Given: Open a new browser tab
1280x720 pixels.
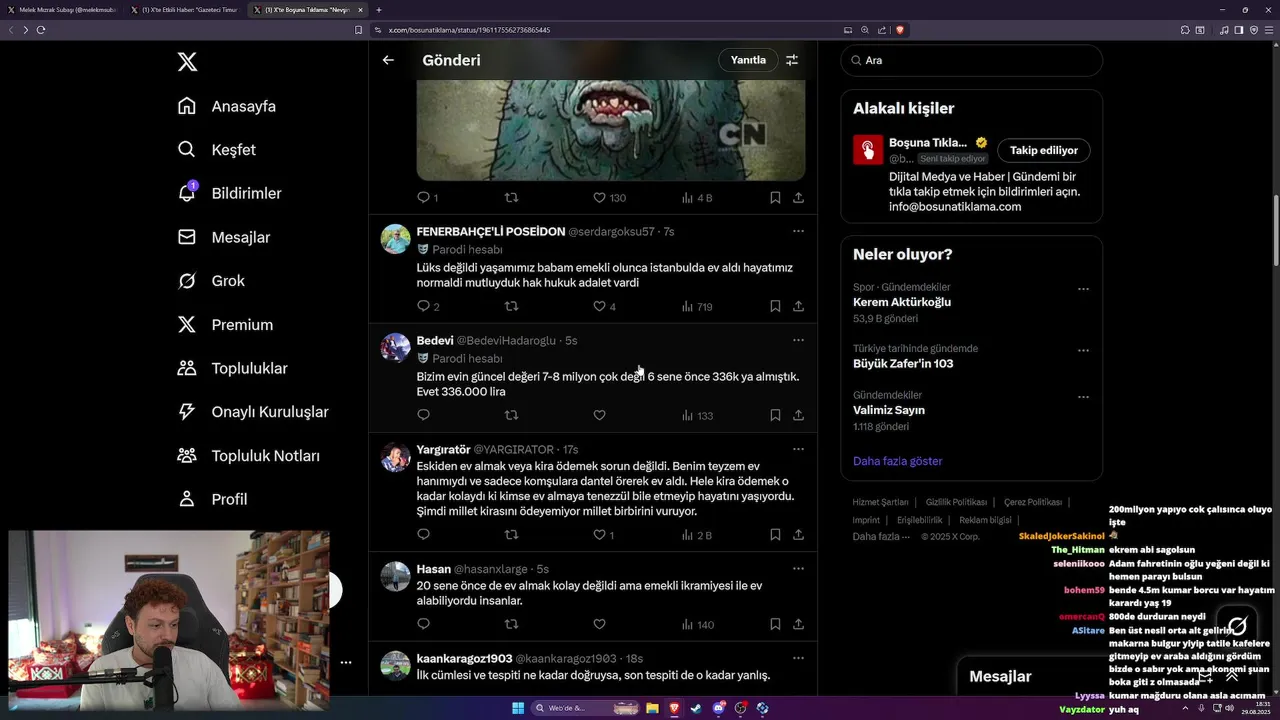Looking at the screenshot, I should tap(378, 10).
